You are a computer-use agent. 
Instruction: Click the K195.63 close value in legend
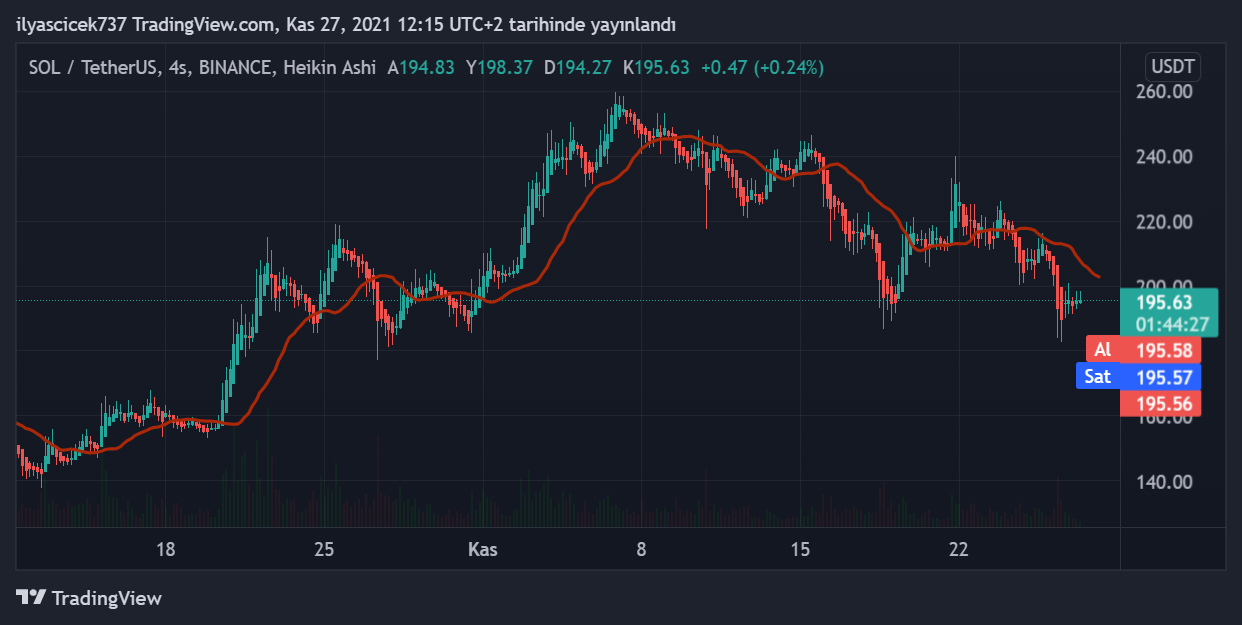(656, 68)
